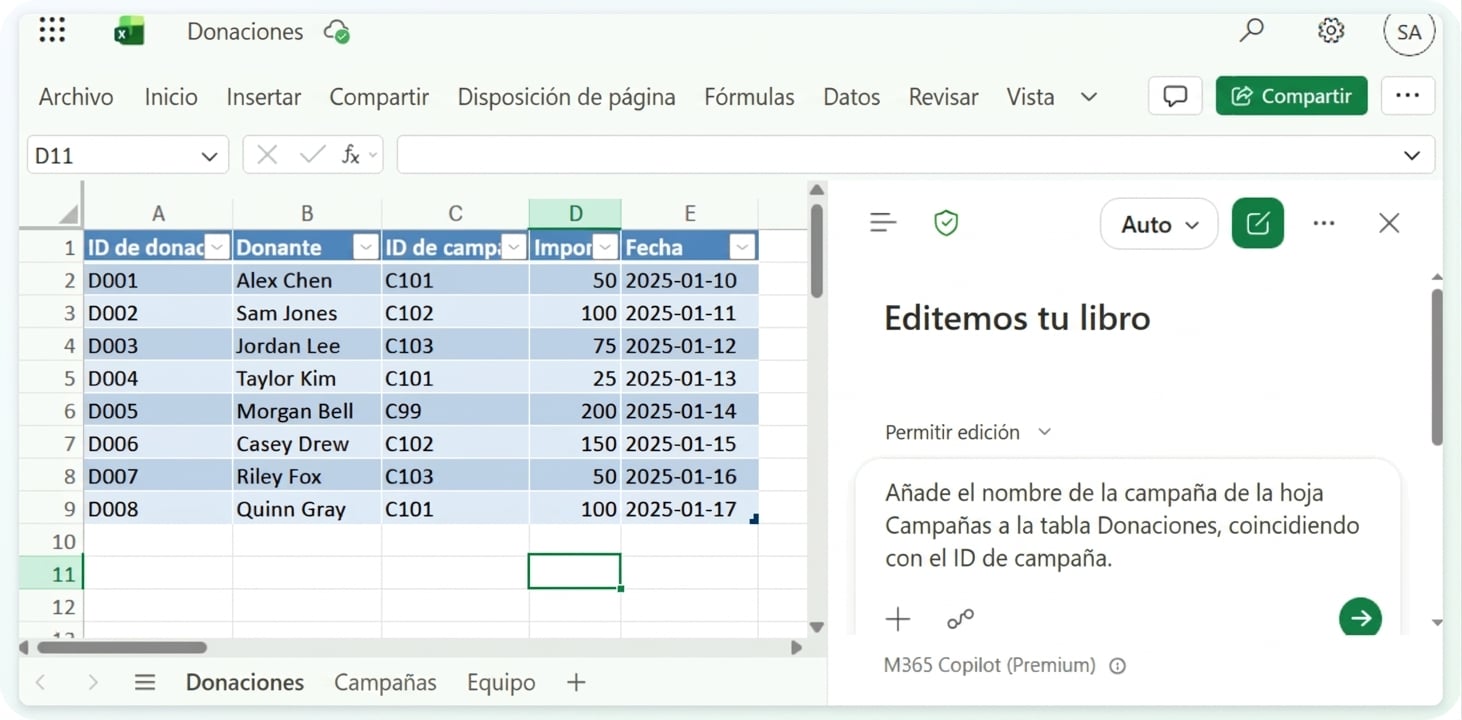The image size is (1462, 720).
Task: Open the SA account avatar
Action: tap(1409, 32)
